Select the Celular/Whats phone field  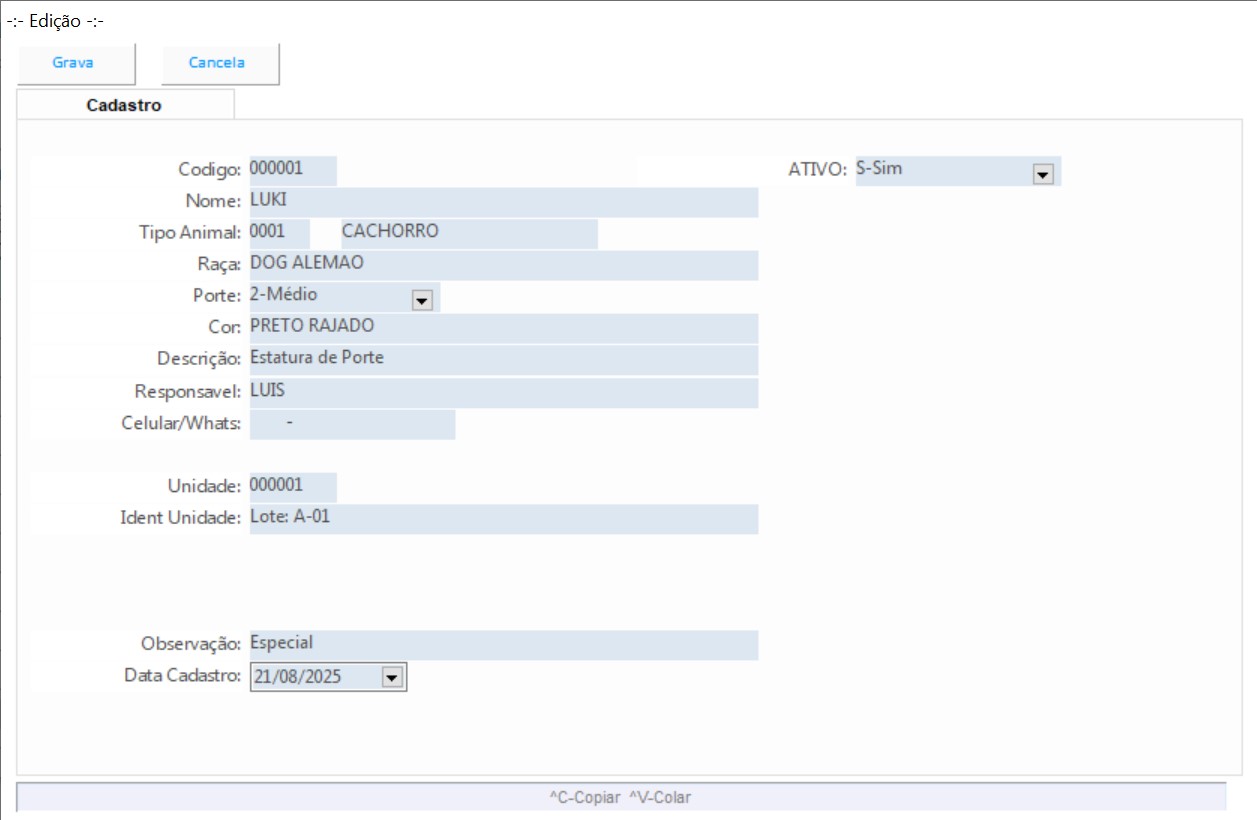tap(351, 424)
